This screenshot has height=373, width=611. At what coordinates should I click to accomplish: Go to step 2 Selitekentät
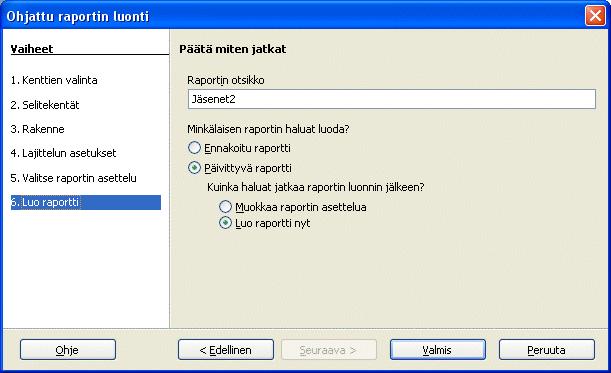[x=45, y=105]
